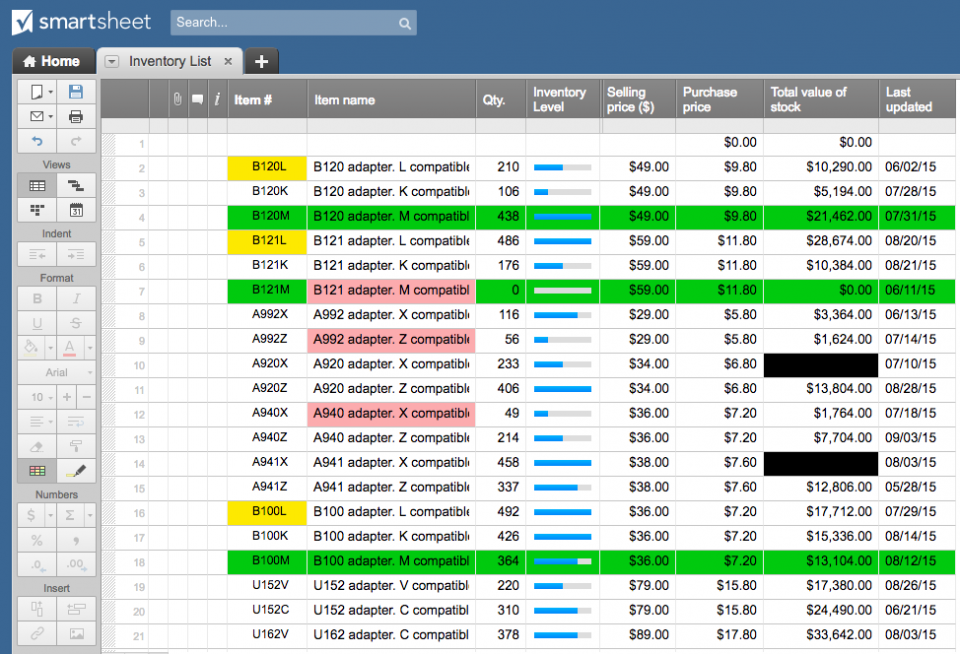Select the Card view icon
Viewport: 960px width, 654px height.
click(36, 209)
